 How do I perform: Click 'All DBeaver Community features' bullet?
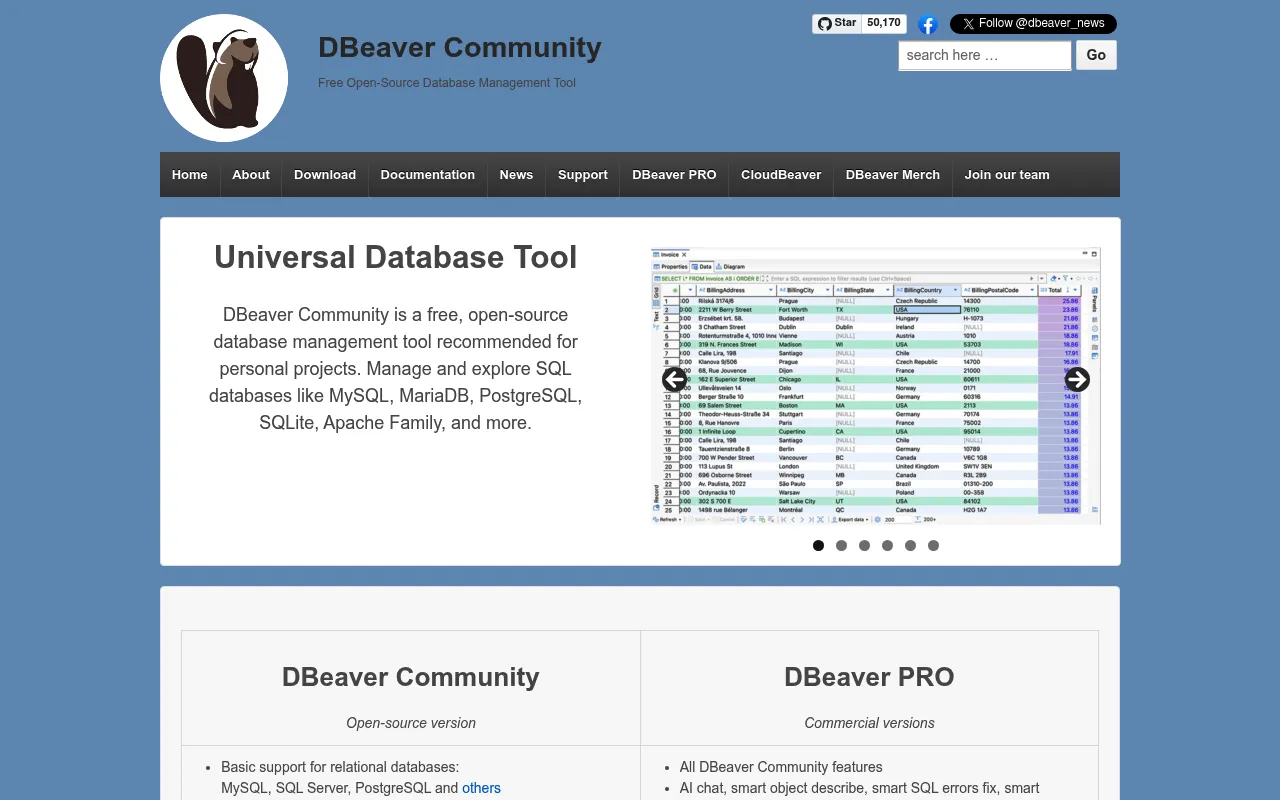(781, 767)
